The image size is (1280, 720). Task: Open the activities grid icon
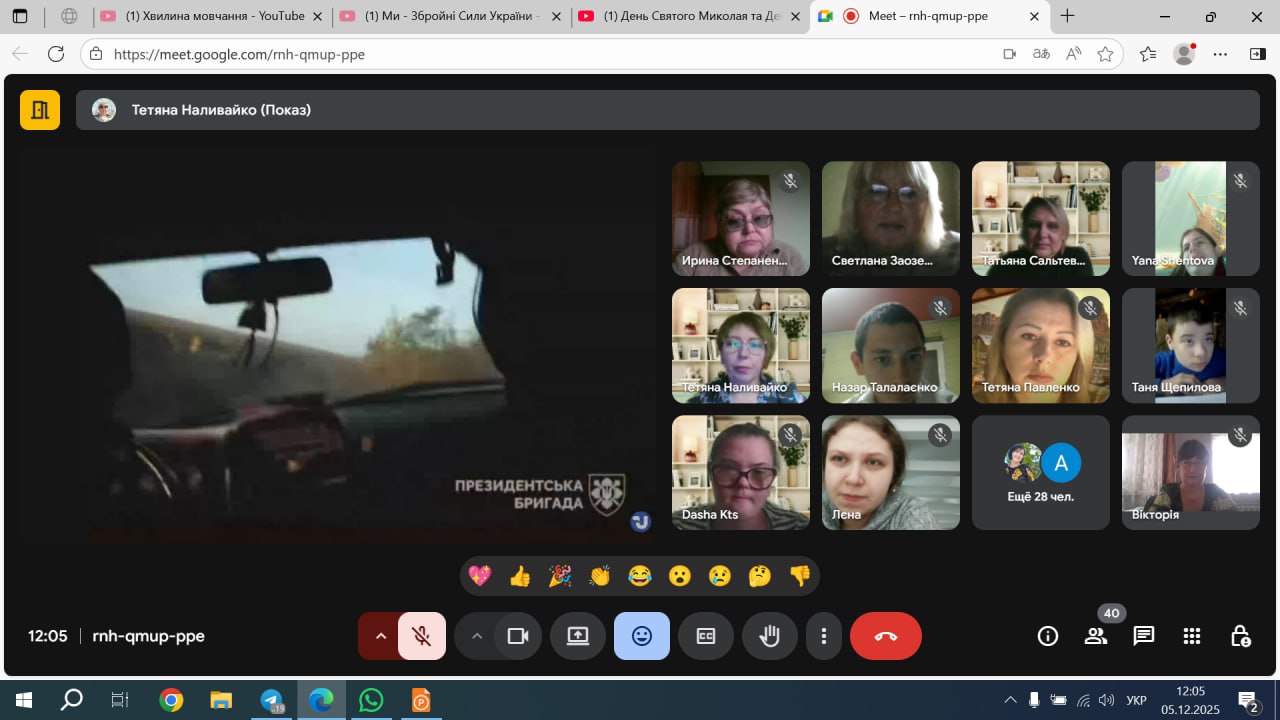[1192, 636]
